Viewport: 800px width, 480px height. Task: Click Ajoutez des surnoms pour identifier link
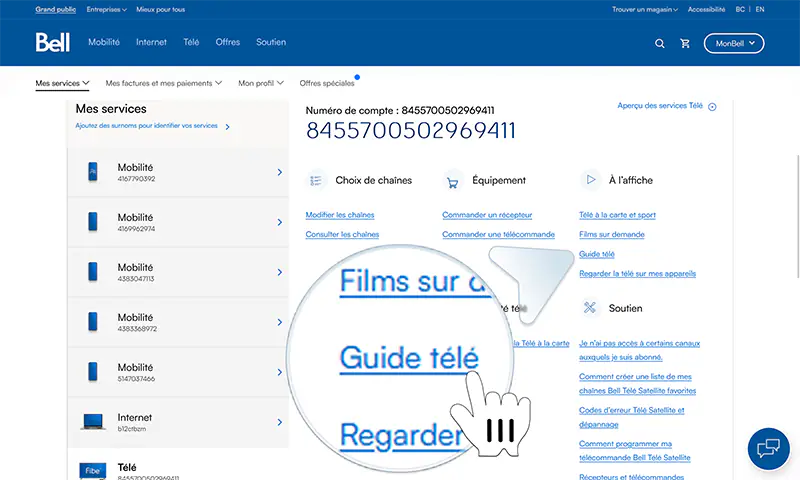(146, 125)
